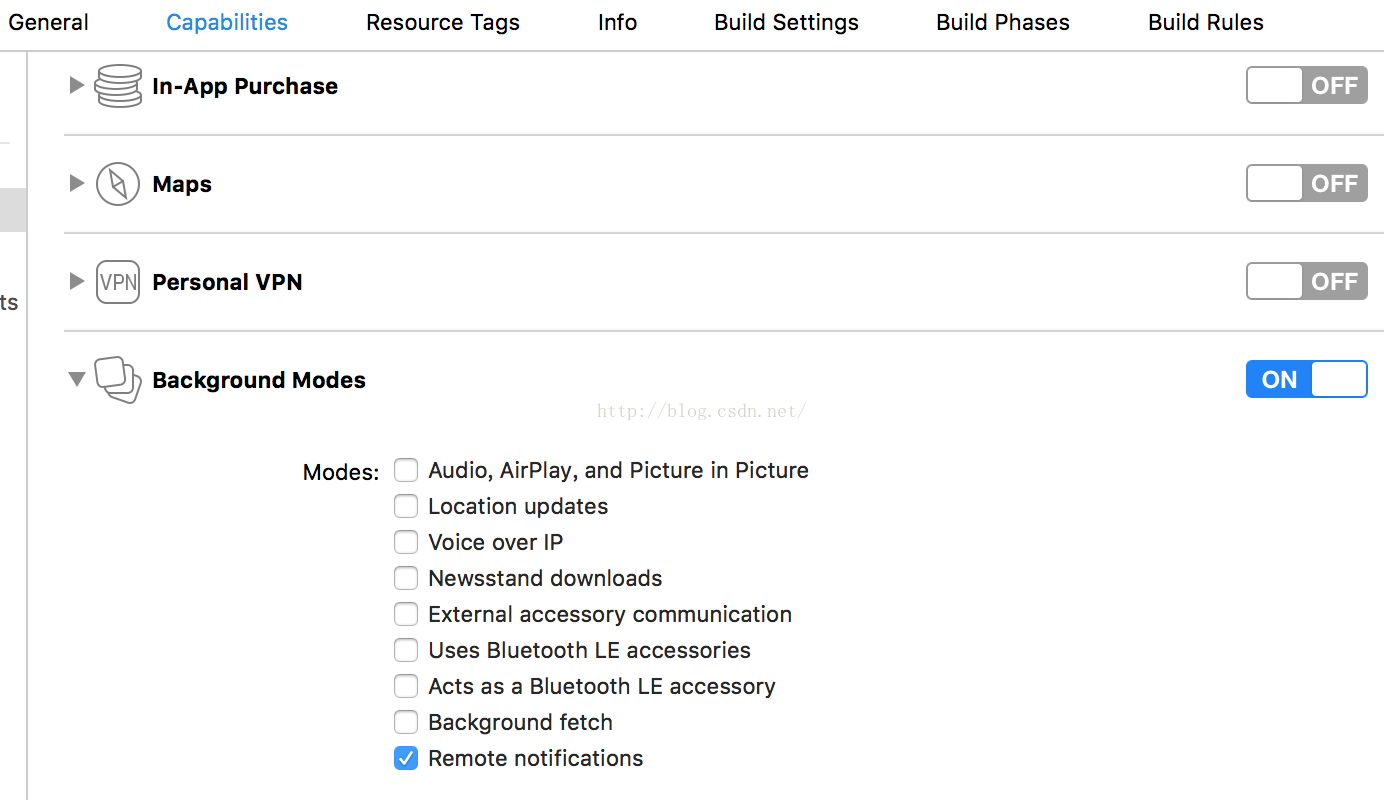
Task: Check Audio, AirPlay, and Picture in Picture
Action: point(405,470)
